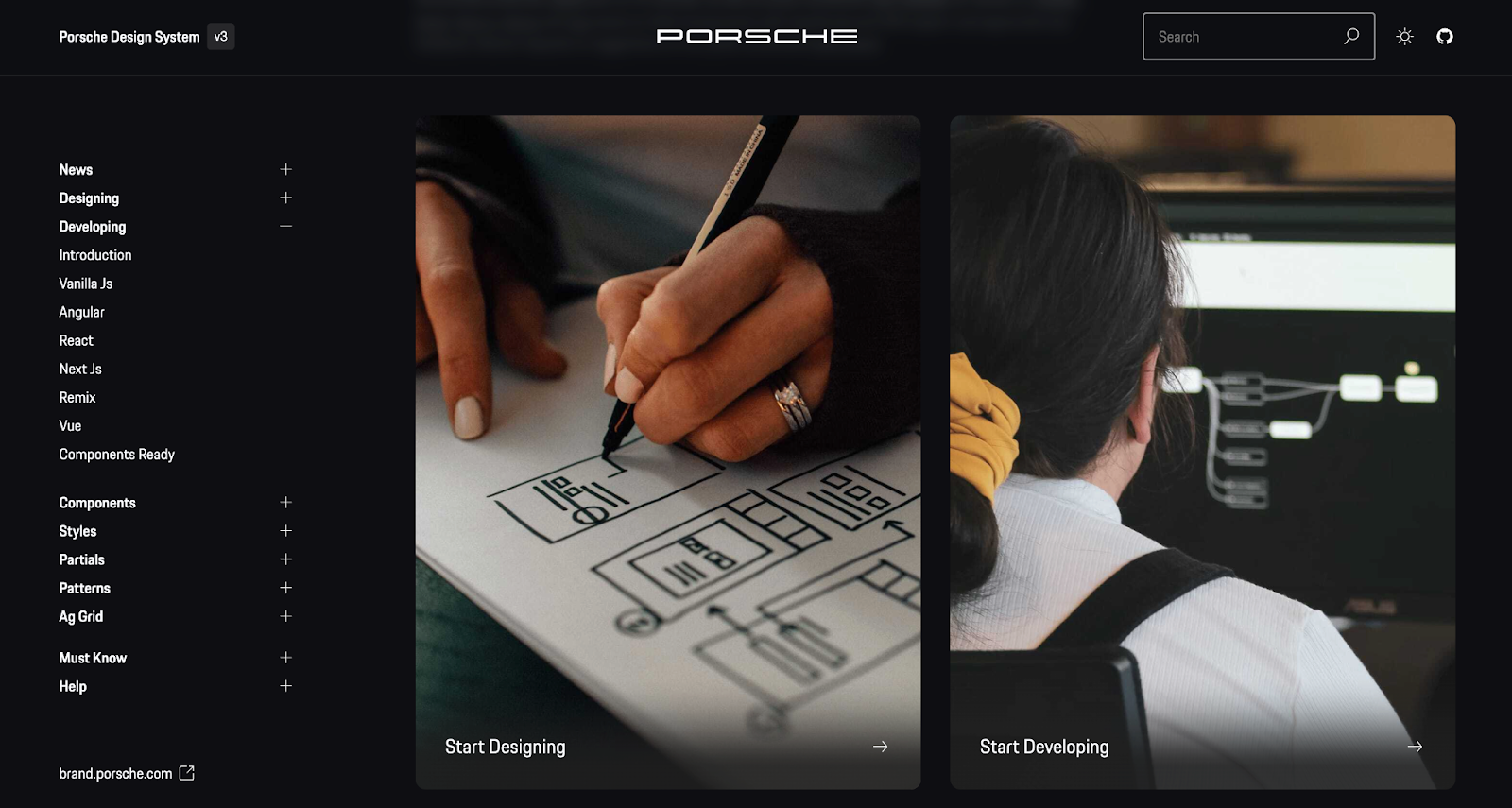Expand the Designing section
The width and height of the screenshot is (1512, 808).
pos(285,198)
